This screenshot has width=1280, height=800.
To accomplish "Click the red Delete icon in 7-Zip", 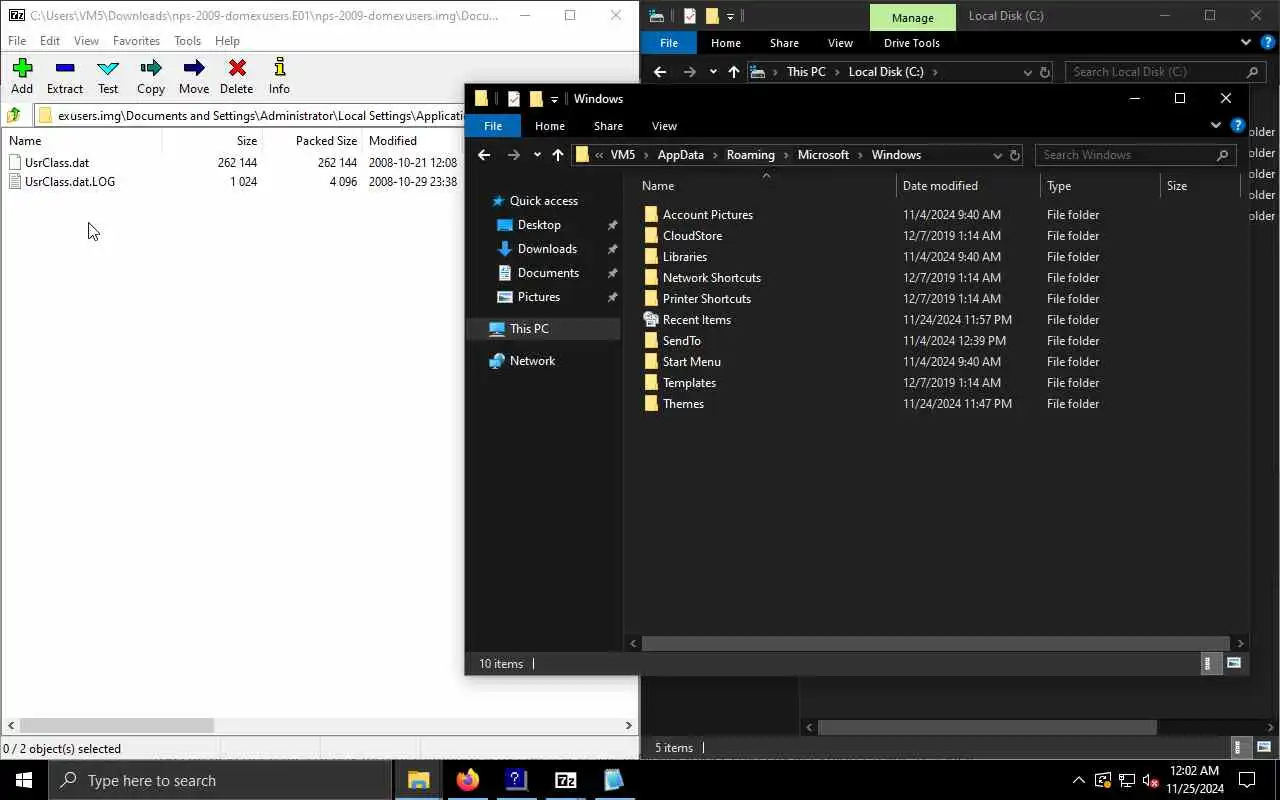I will point(237,76).
